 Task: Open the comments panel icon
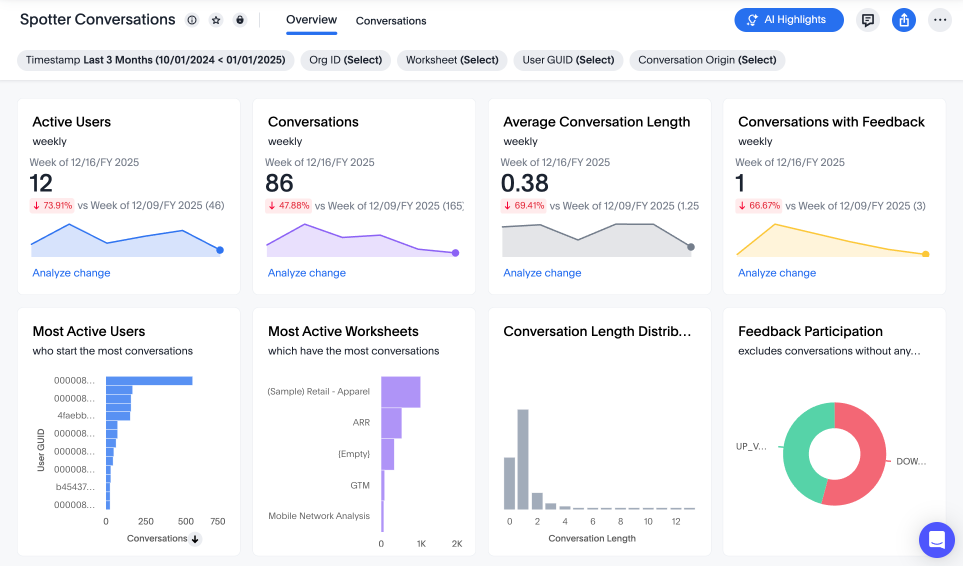click(x=868, y=20)
